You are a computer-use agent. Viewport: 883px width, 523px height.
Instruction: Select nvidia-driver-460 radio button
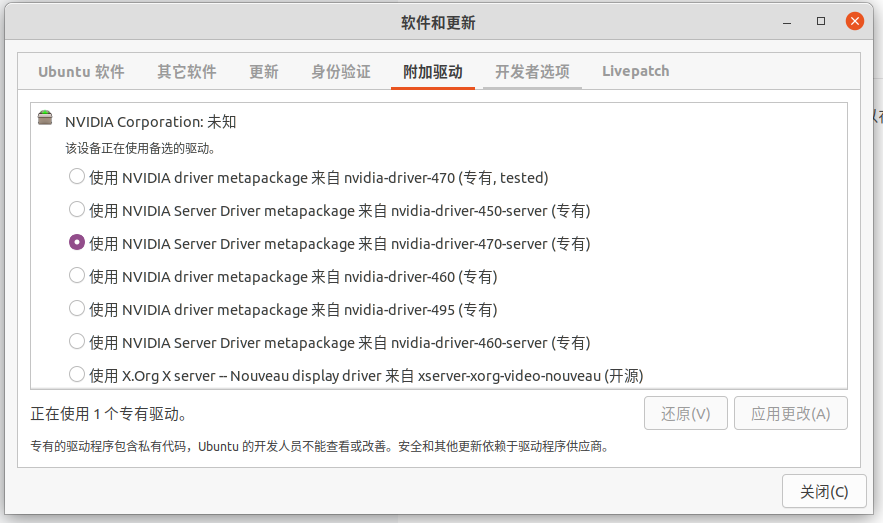77,275
